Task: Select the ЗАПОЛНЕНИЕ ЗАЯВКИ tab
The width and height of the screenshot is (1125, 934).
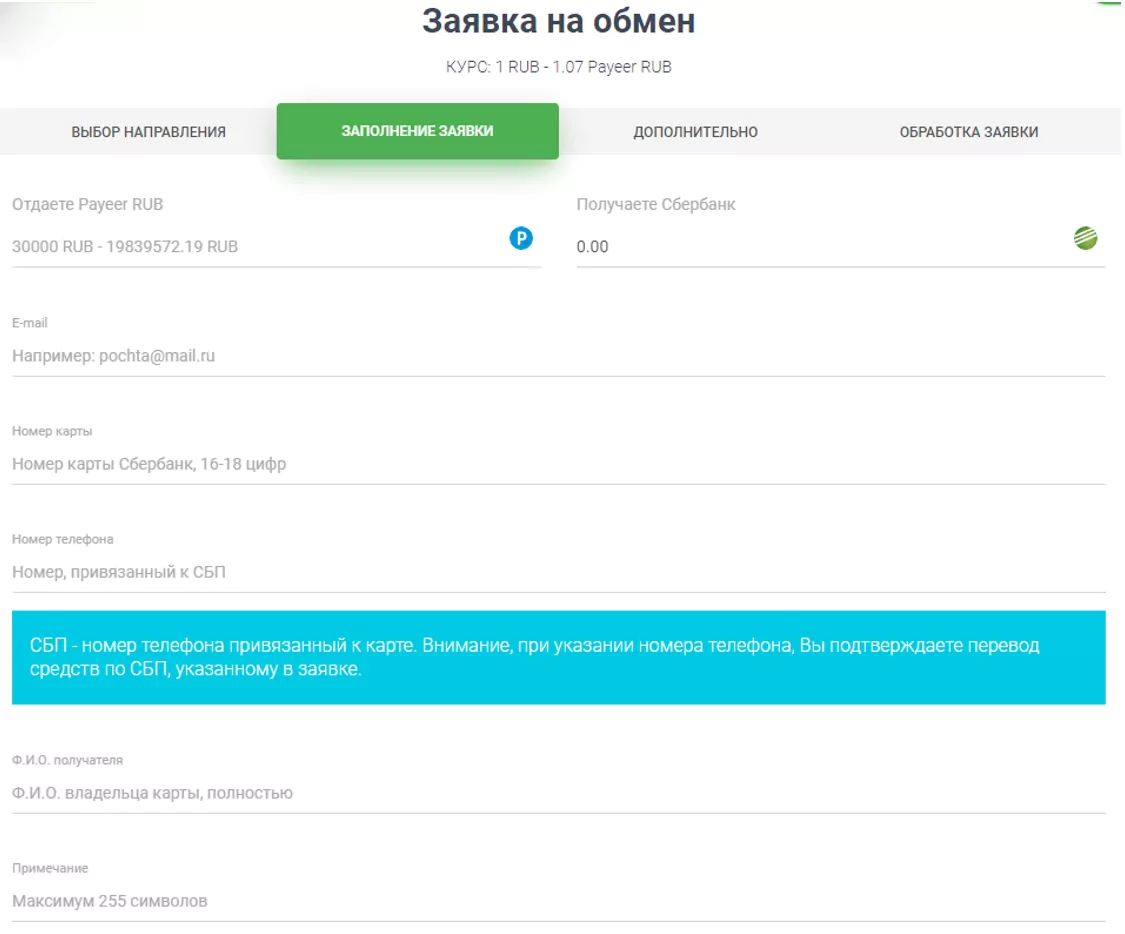Action: 418,131
